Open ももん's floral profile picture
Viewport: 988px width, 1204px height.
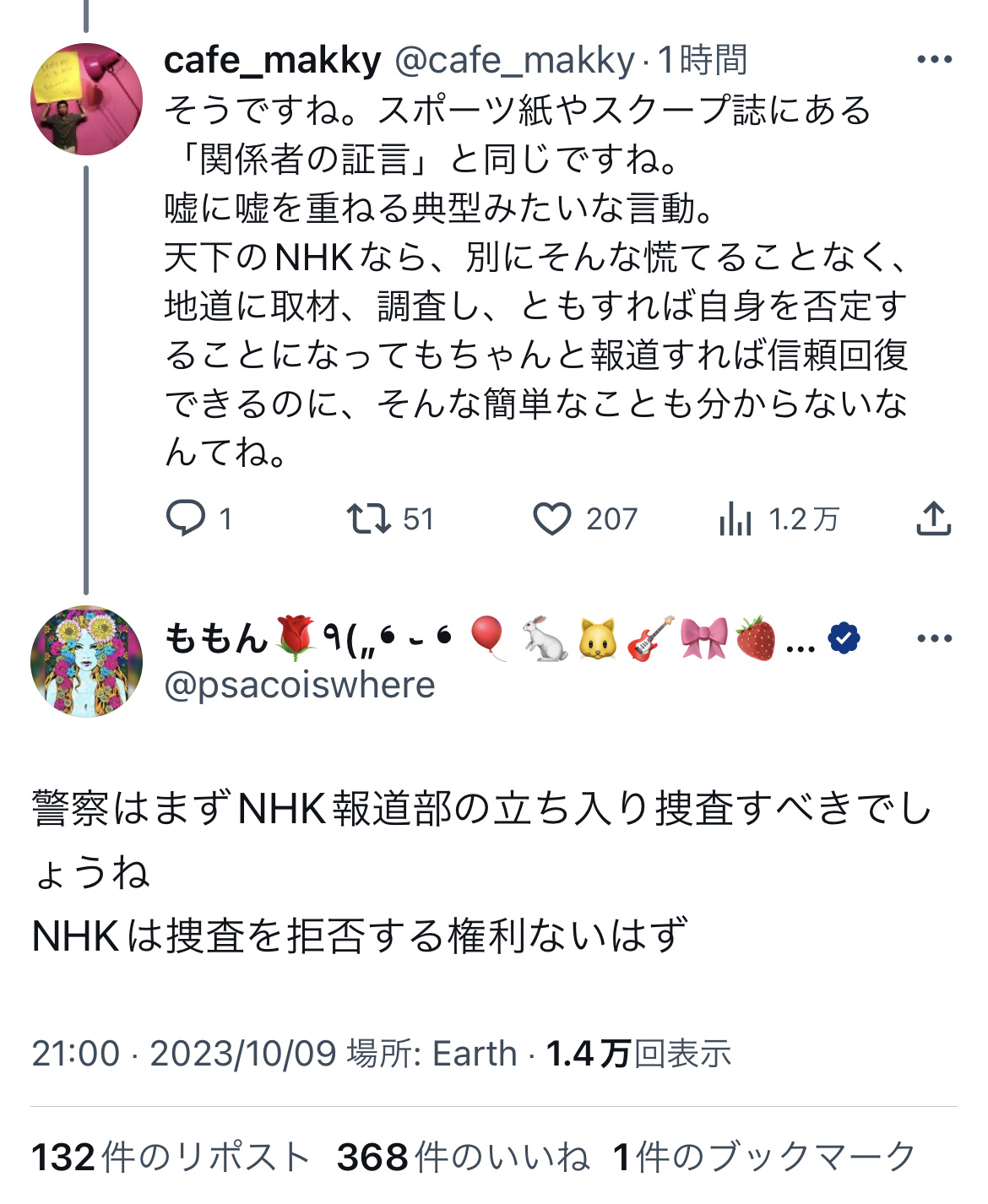coord(86,661)
